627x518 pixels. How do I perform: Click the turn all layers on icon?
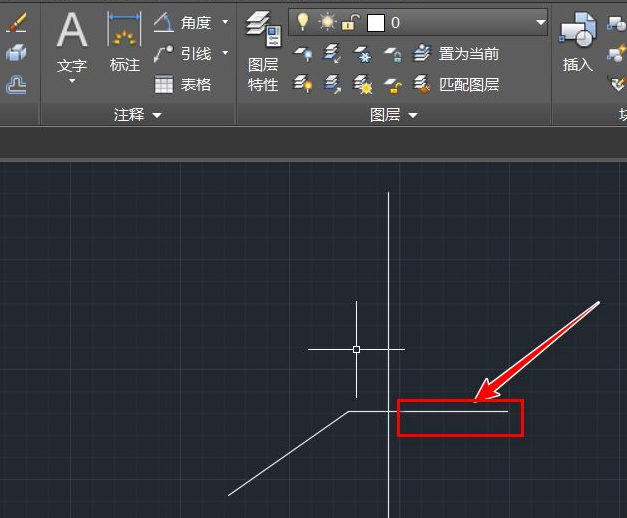pos(303,84)
